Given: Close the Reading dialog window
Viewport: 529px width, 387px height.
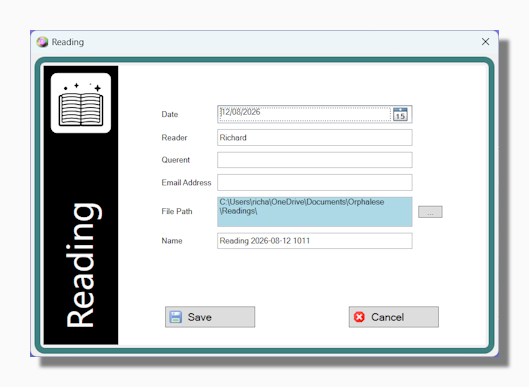Looking at the screenshot, I should tap(485, 42).
